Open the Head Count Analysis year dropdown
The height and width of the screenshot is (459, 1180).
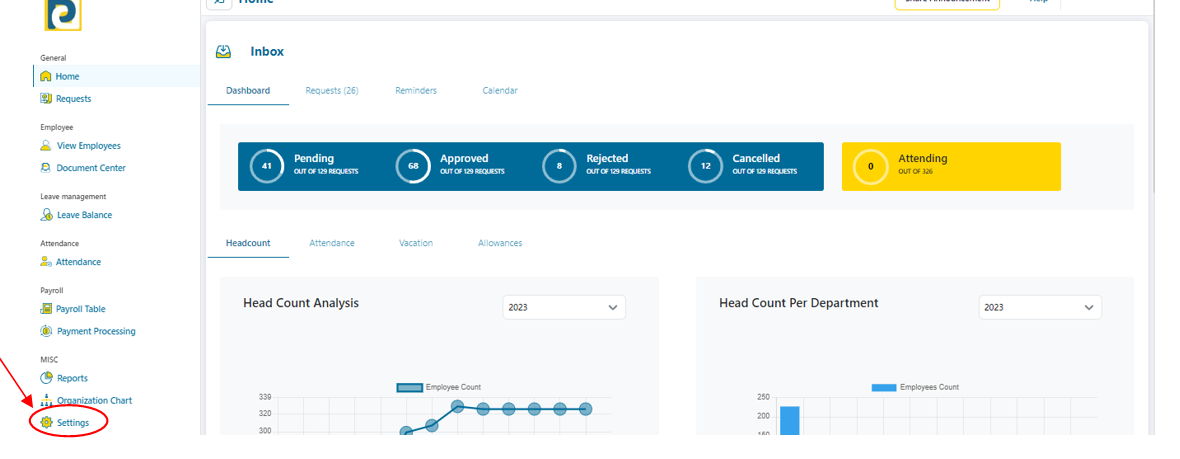point(564,307)
